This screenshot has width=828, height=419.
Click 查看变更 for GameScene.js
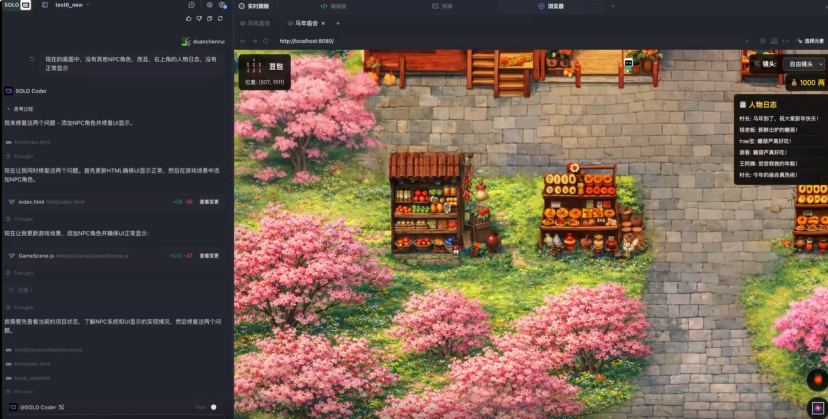click(x=209, y=256)
